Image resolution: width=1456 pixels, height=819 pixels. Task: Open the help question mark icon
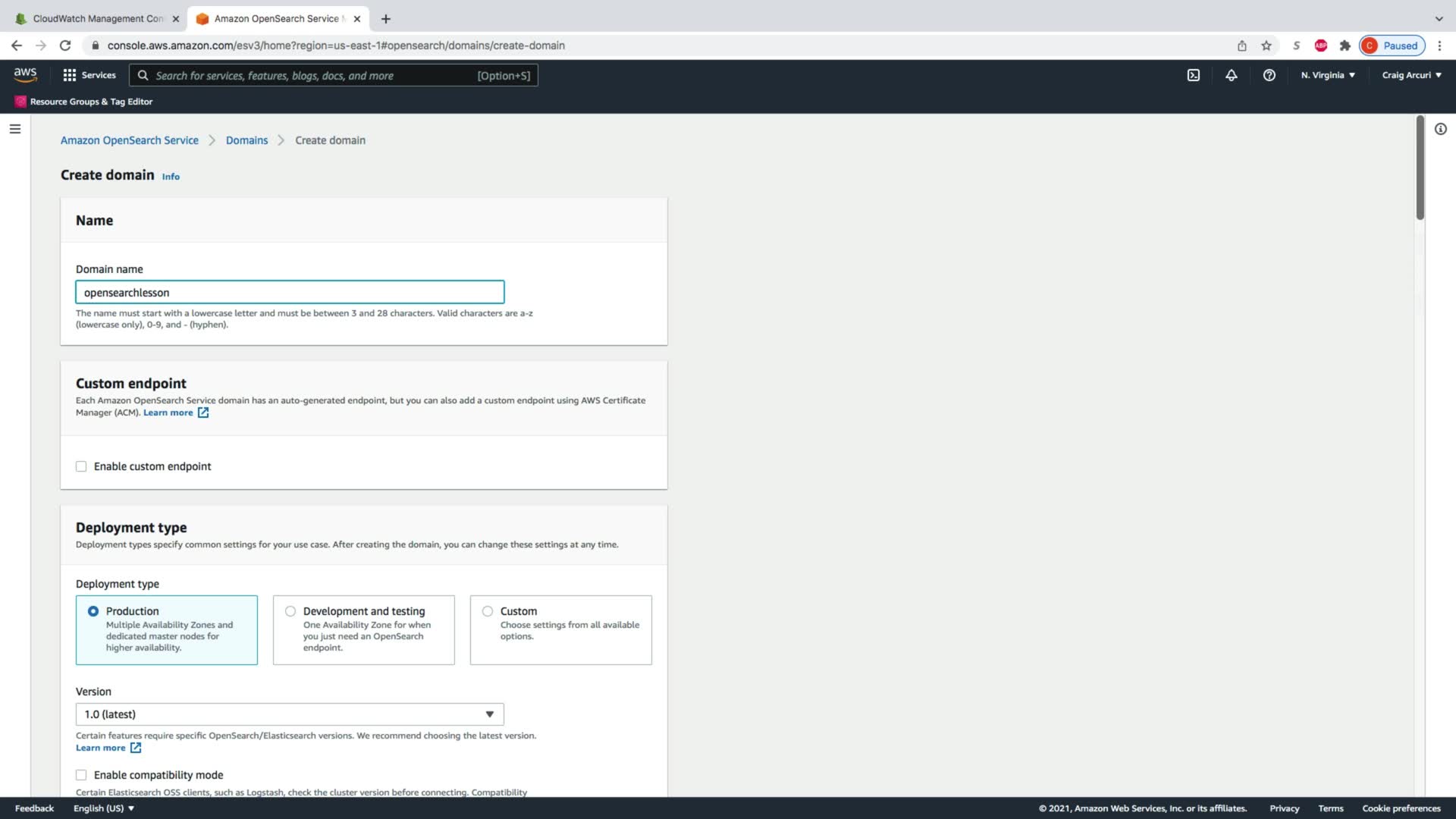(1269, 75)
